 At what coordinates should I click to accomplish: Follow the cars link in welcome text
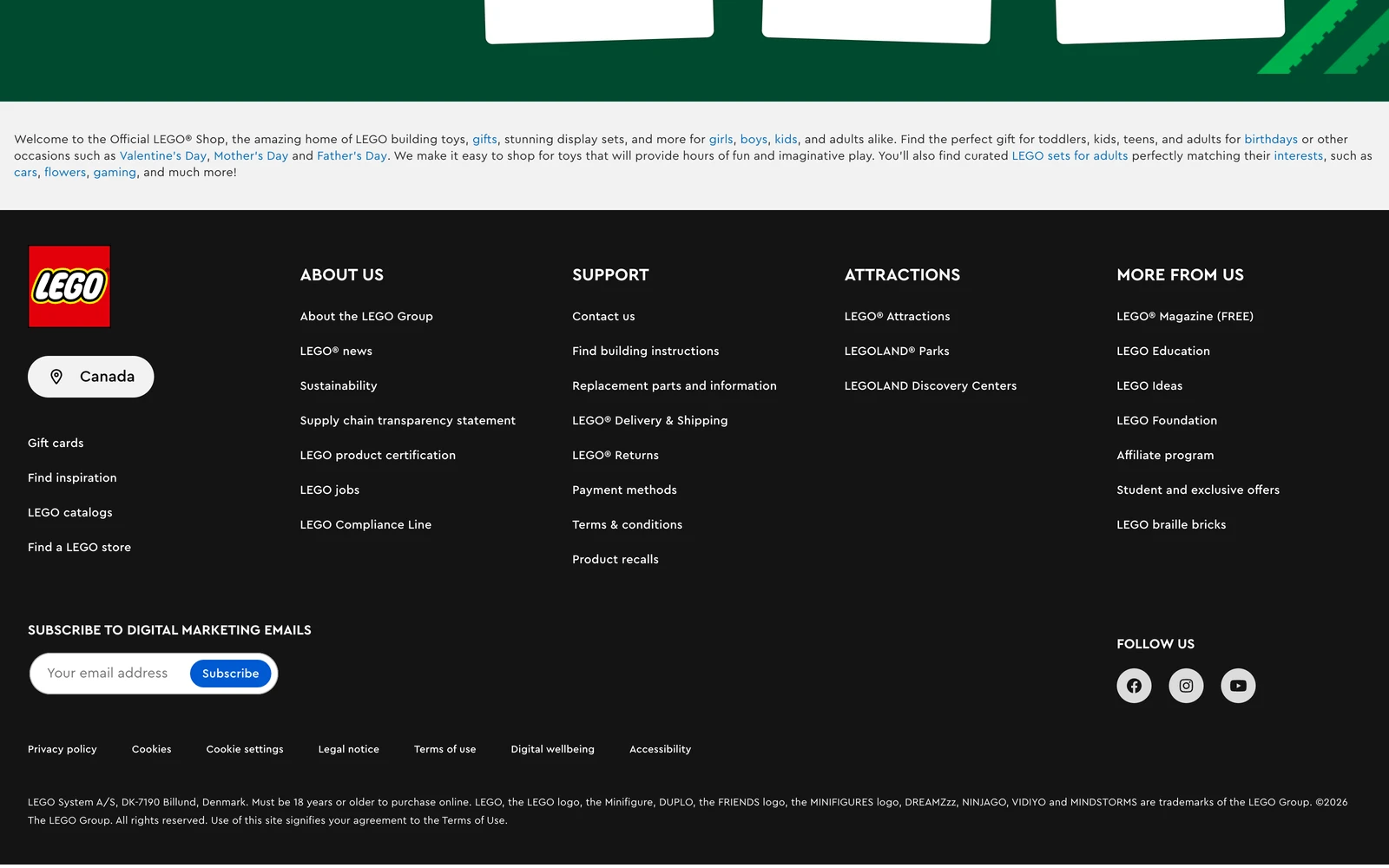pos(25,173)
